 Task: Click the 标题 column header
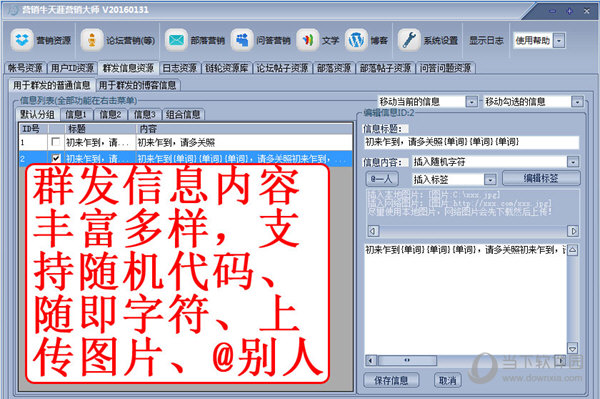pos(100,129)
